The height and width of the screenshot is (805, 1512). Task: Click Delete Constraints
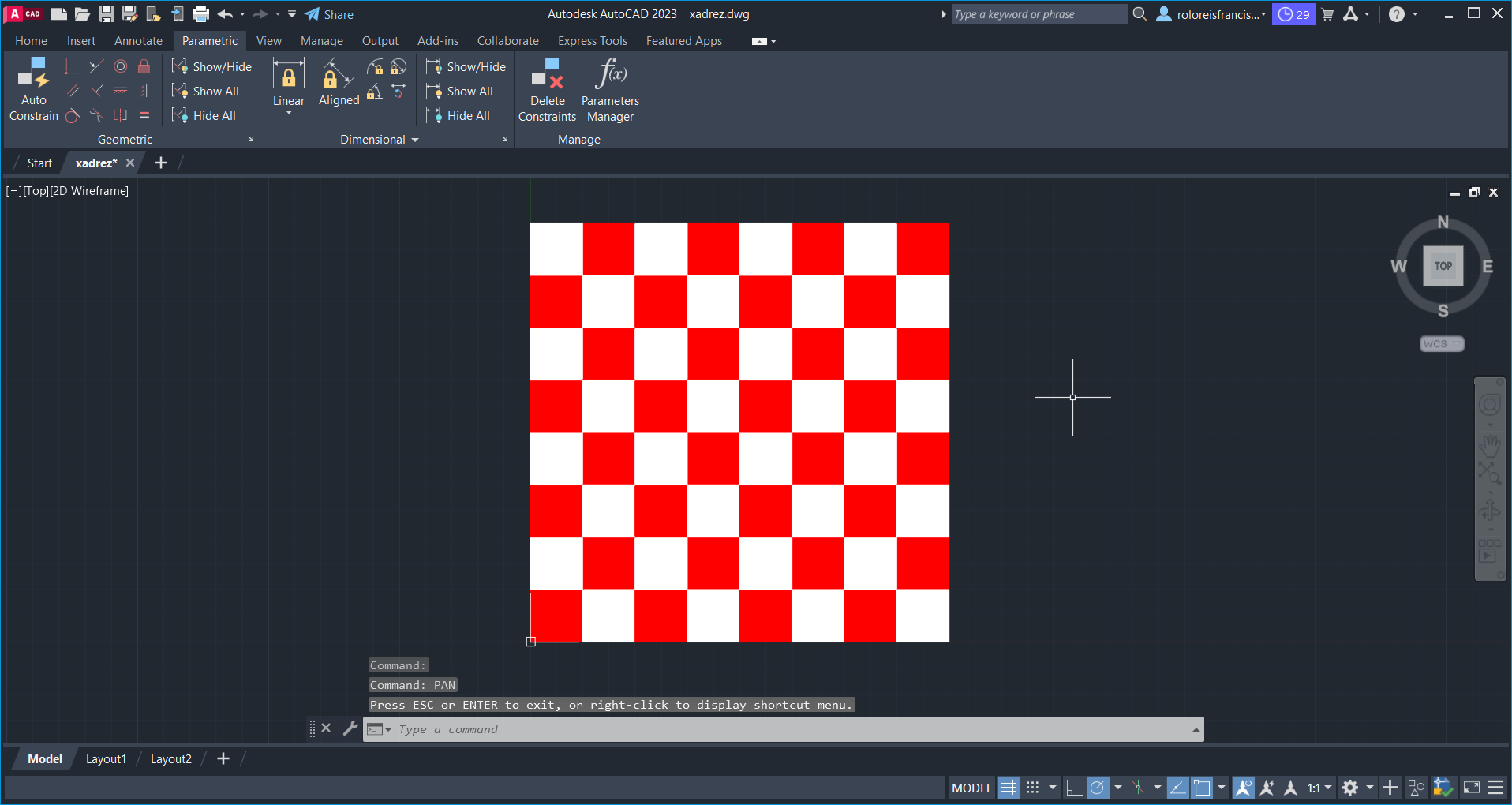(x=547, y=90)
